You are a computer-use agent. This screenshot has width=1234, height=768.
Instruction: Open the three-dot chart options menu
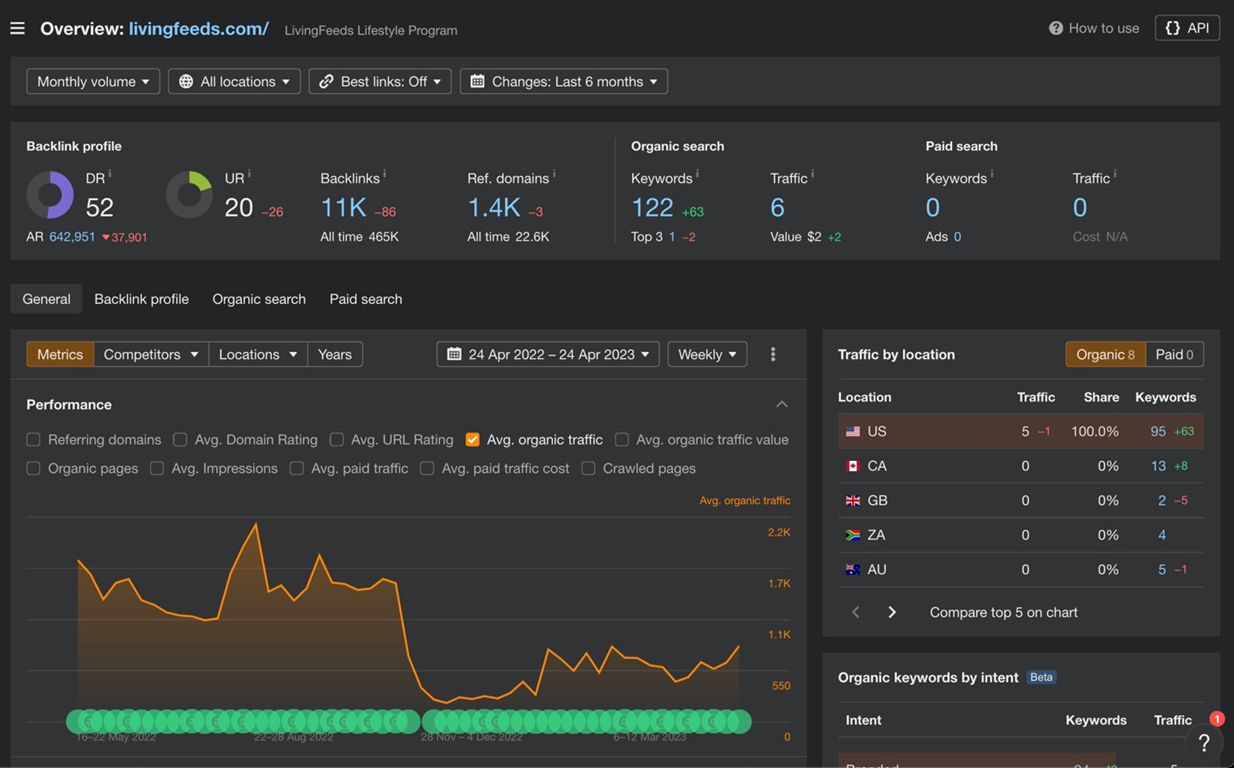point(773,354)
